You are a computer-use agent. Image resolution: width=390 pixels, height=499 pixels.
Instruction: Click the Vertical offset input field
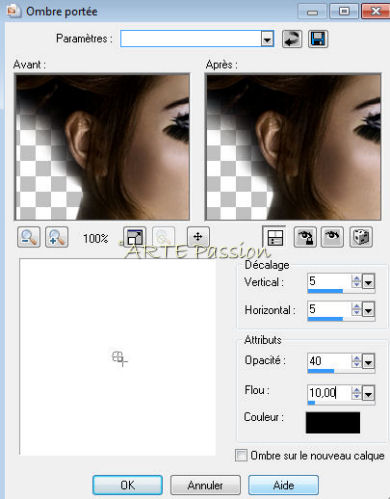click(329, 281)
